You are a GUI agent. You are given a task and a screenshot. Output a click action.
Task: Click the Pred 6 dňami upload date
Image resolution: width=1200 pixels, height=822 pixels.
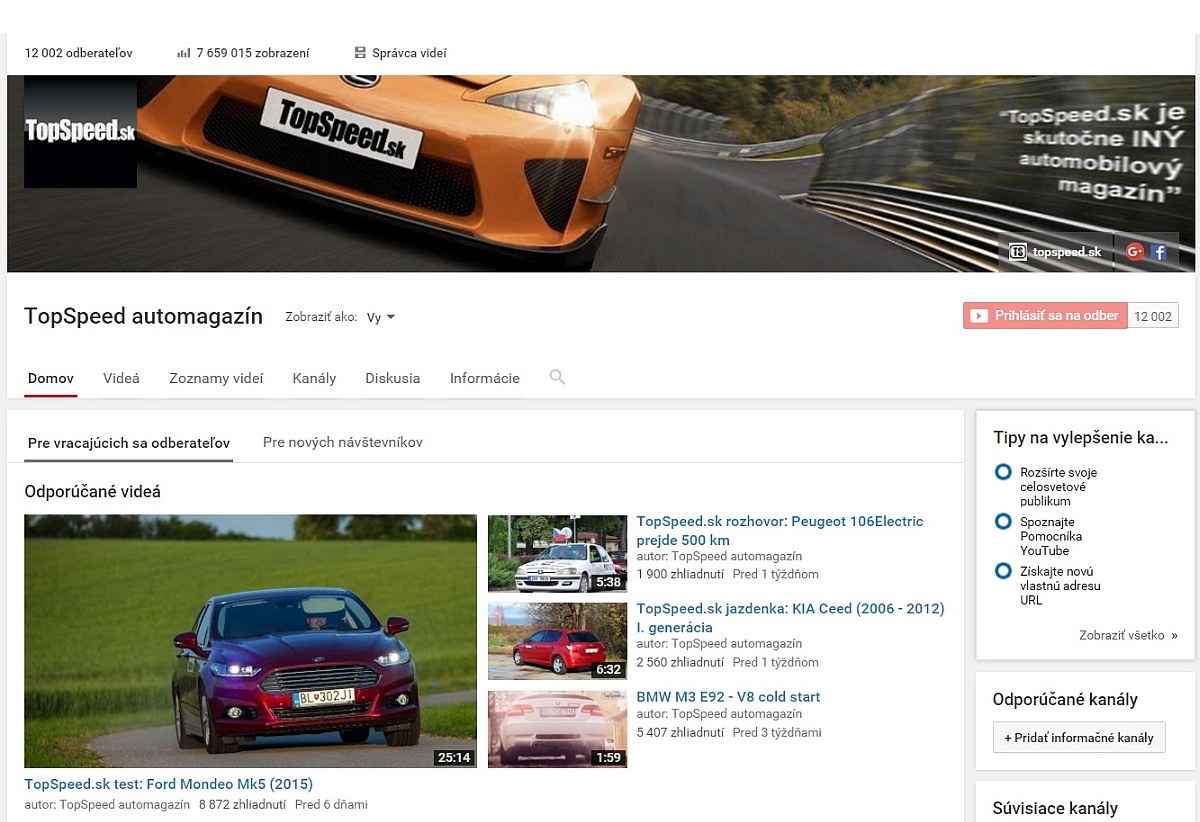[332, 804]
